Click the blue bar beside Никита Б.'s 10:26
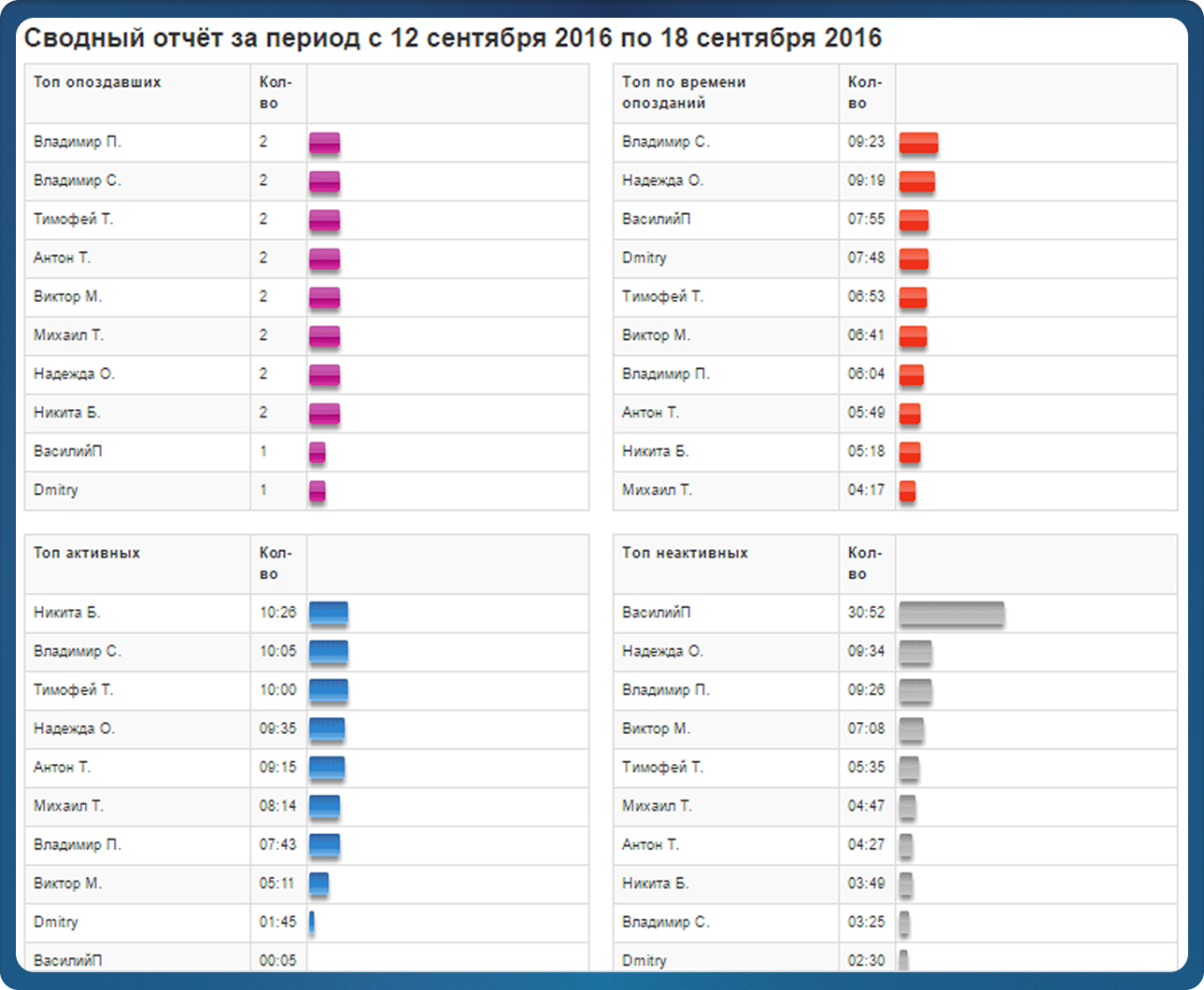Screen dimensions: 1204x990 coord(328,614)
